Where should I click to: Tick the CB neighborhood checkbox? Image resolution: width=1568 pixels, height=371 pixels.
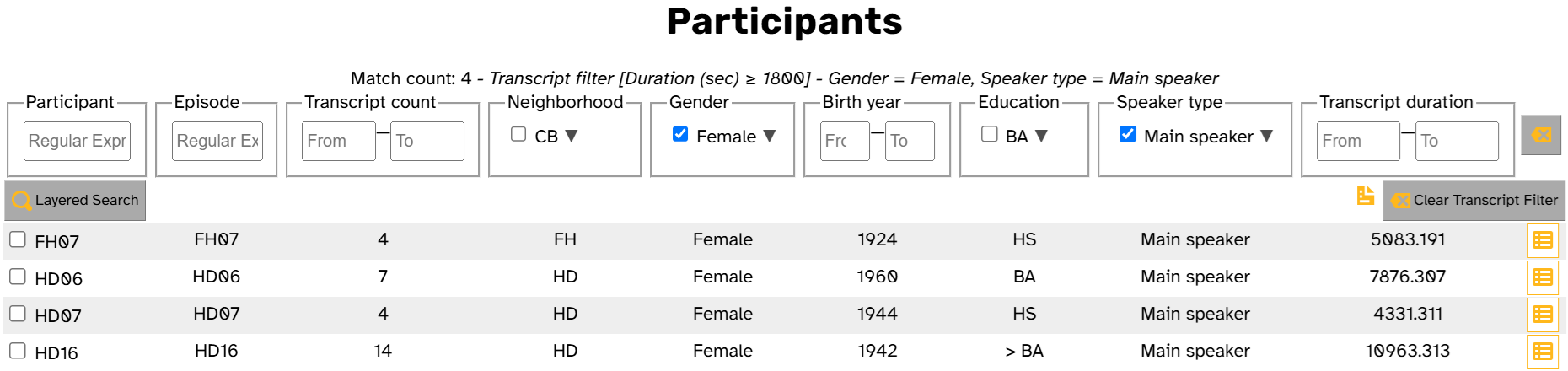[x=518, y=134]
